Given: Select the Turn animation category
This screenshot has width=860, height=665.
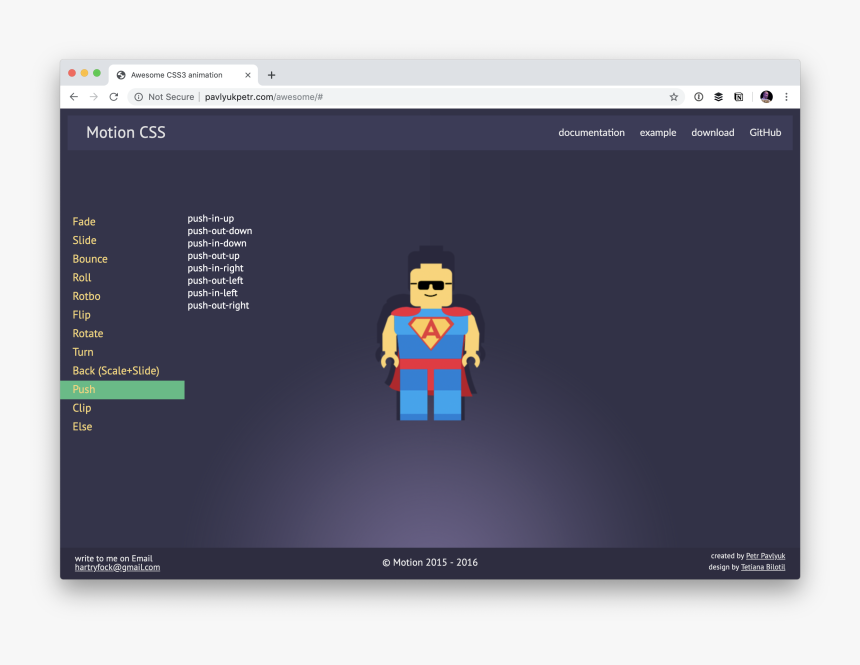Looking at the screenshot, I should click(83, 352).
